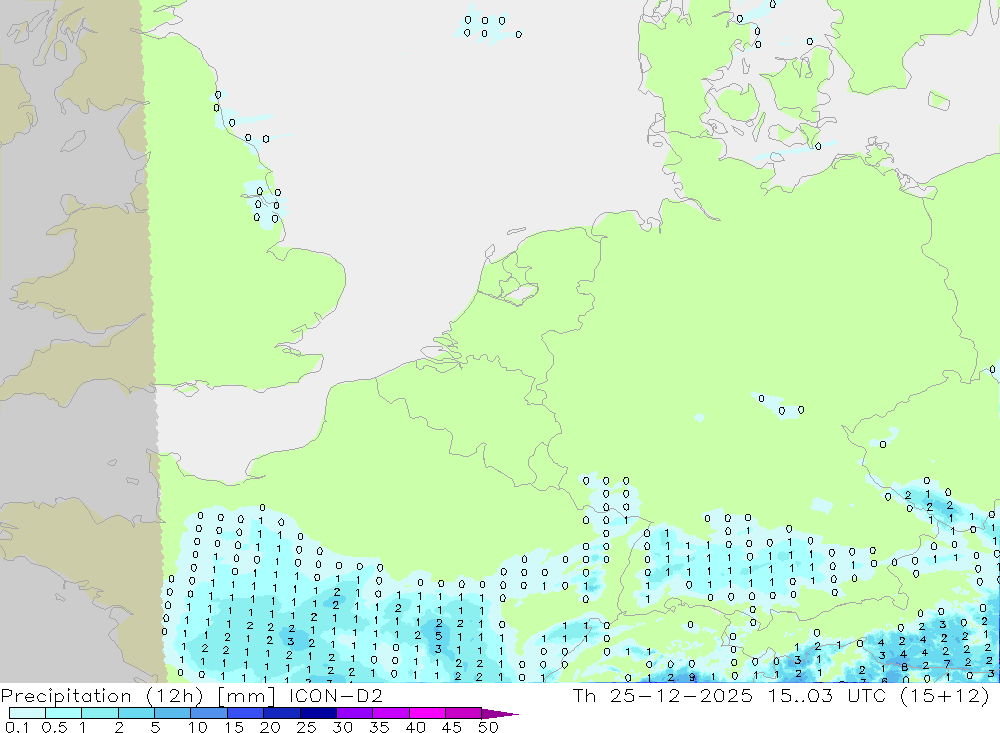Click the 0.1–0.5 mm lightest cyan legend swatch
Screen dimensions: 1000x733
click(27, 713)
